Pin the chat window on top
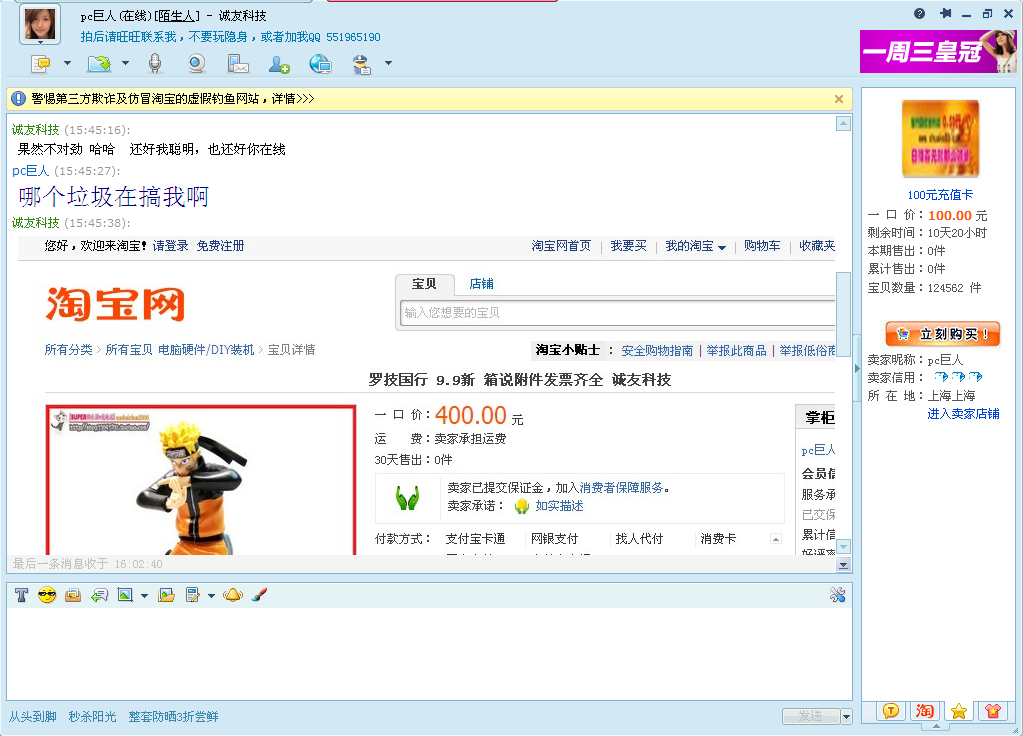The width and height of the screenshot is (1023, 736). [946, 14]
